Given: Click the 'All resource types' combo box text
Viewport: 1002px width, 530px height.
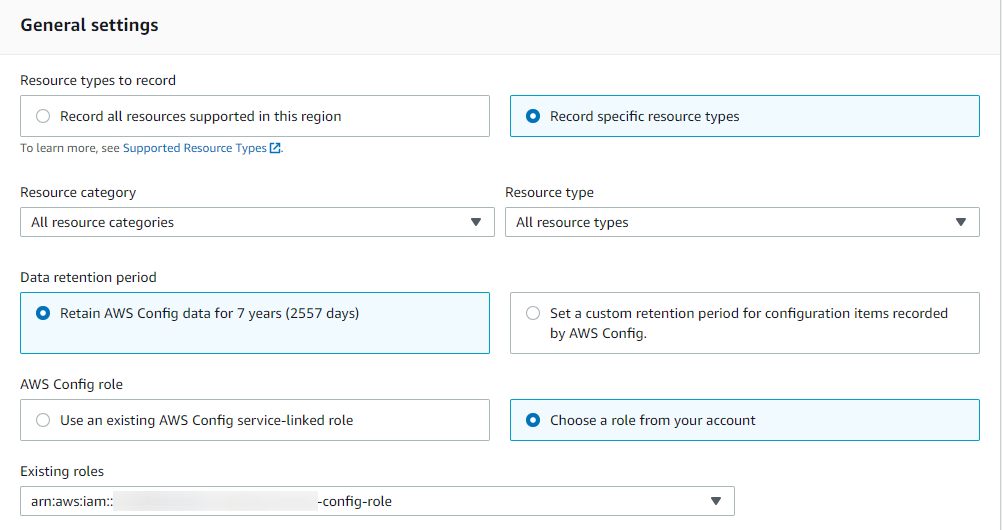Looking at the screenshot, I should pyautogui.click(x=572, y=222).
